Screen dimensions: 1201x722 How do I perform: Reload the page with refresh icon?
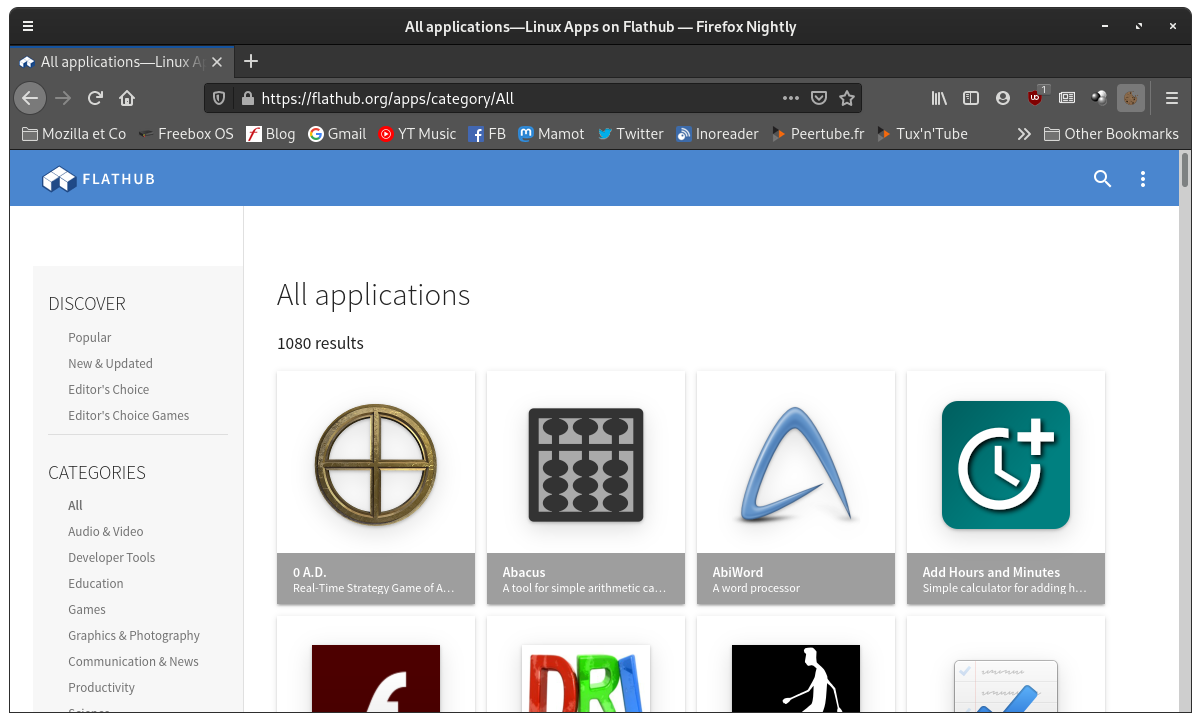tap(95, 98)
